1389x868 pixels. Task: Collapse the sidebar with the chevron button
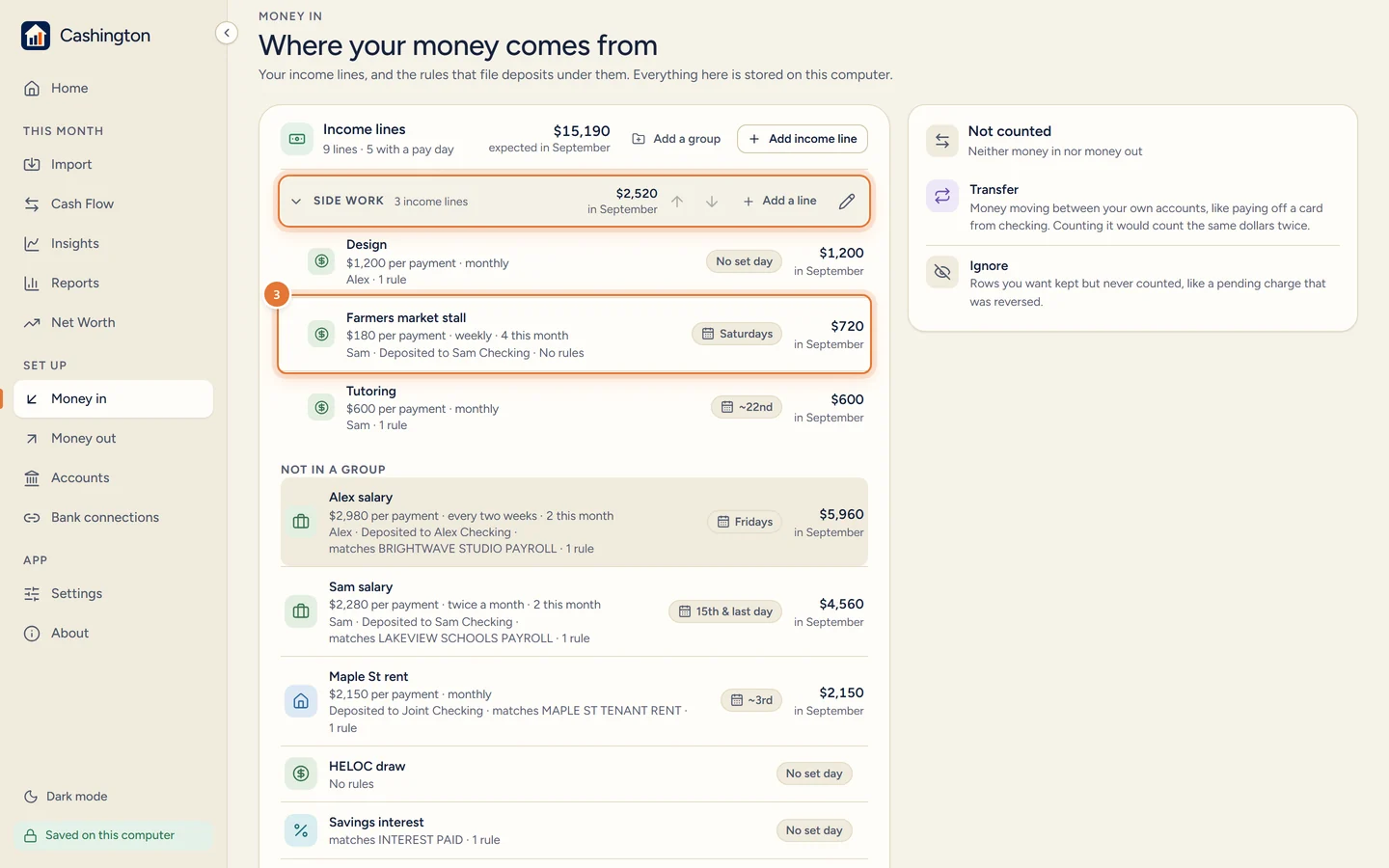227,34
